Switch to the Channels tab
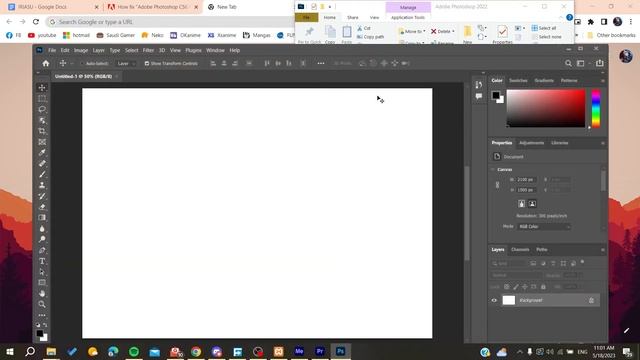The image size is (640, 360). tap(520, 250)
